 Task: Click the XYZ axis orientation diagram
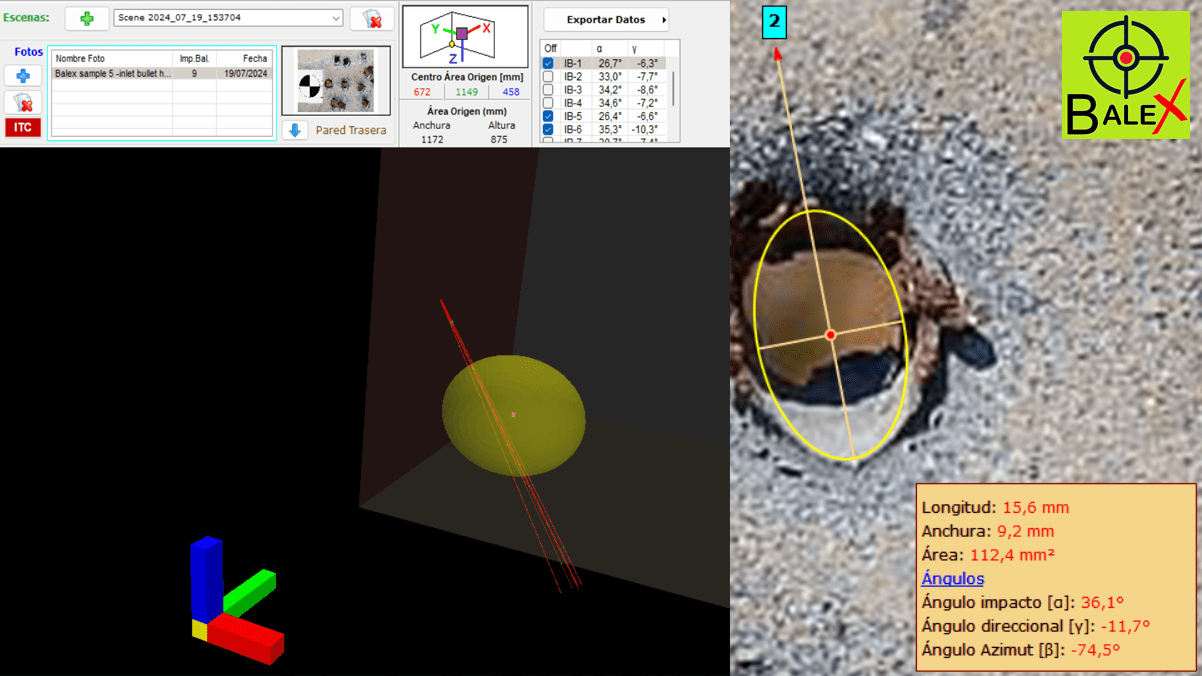pyautogui.click(x=465, y=37)
